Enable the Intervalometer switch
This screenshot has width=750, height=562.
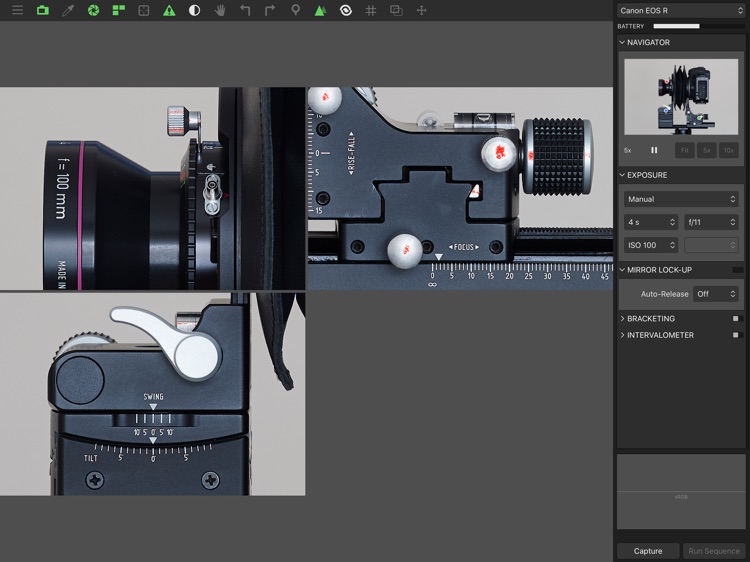(736, 335)
